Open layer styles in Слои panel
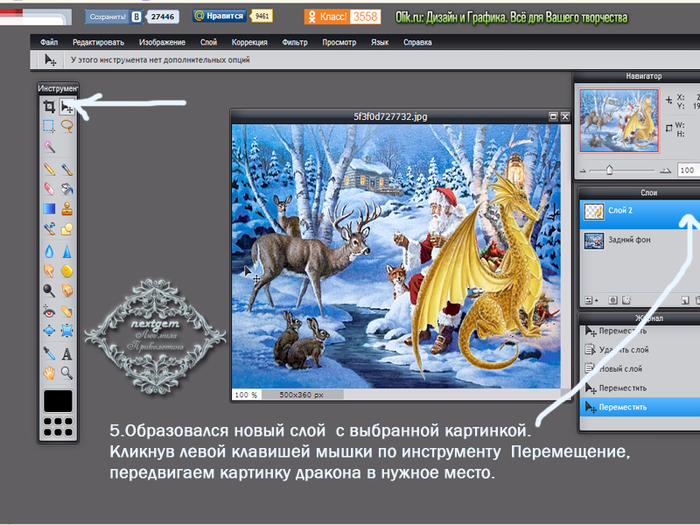 point(626,300)
